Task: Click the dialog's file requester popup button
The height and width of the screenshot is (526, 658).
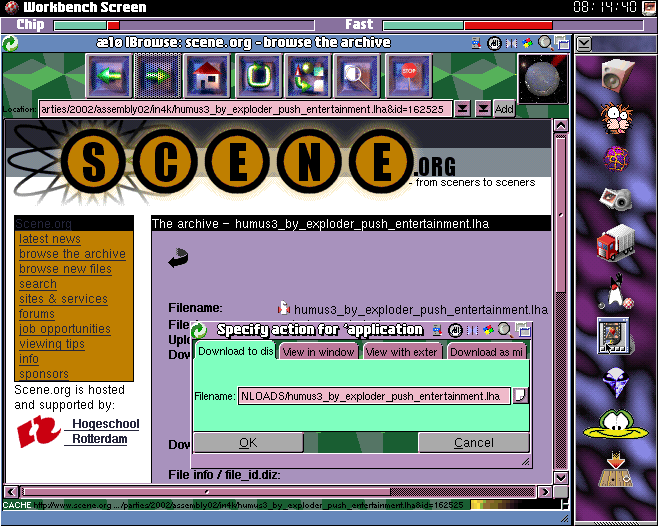Action: click(521, 395)
